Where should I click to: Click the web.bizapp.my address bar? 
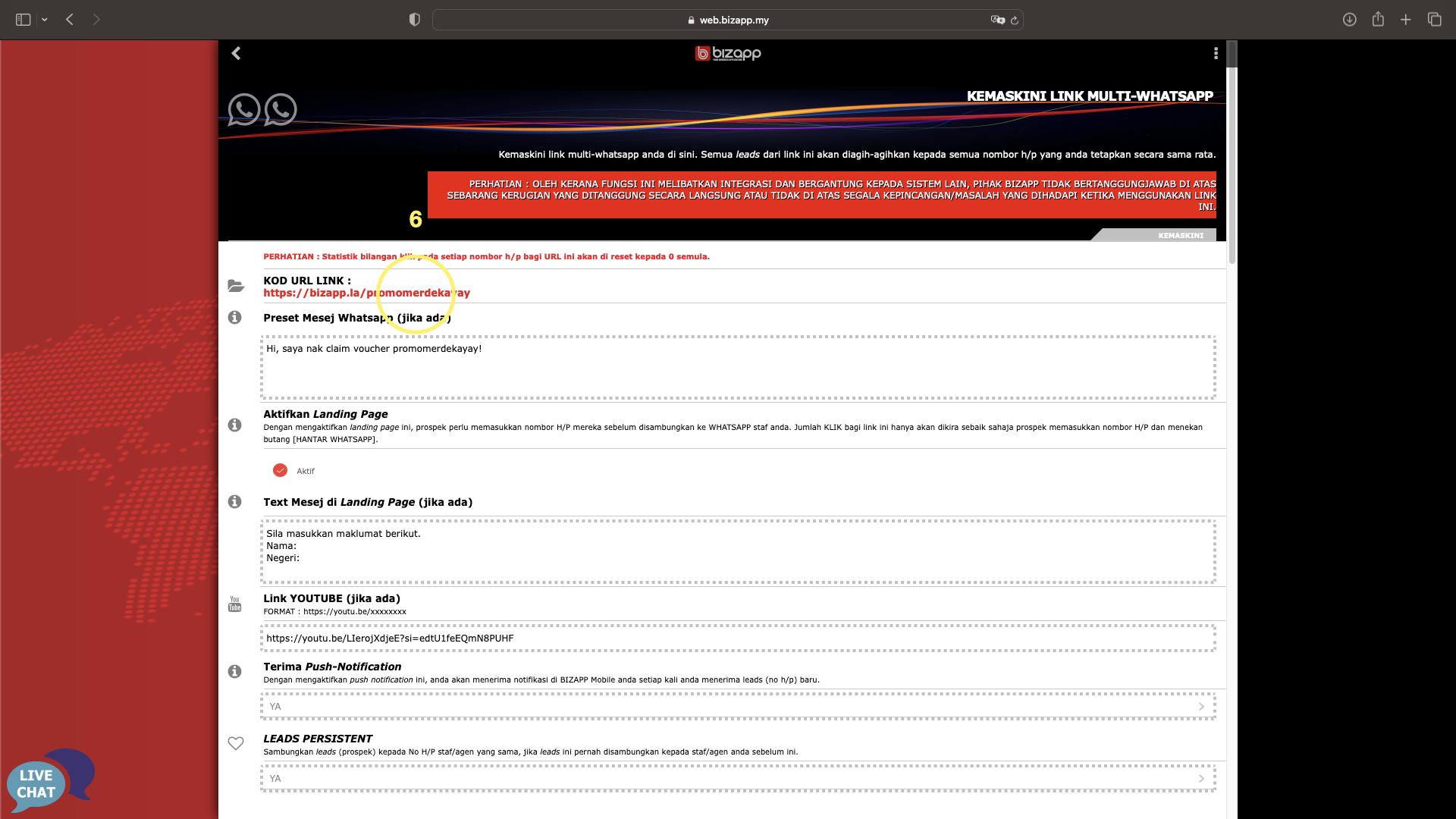(727, 20)
